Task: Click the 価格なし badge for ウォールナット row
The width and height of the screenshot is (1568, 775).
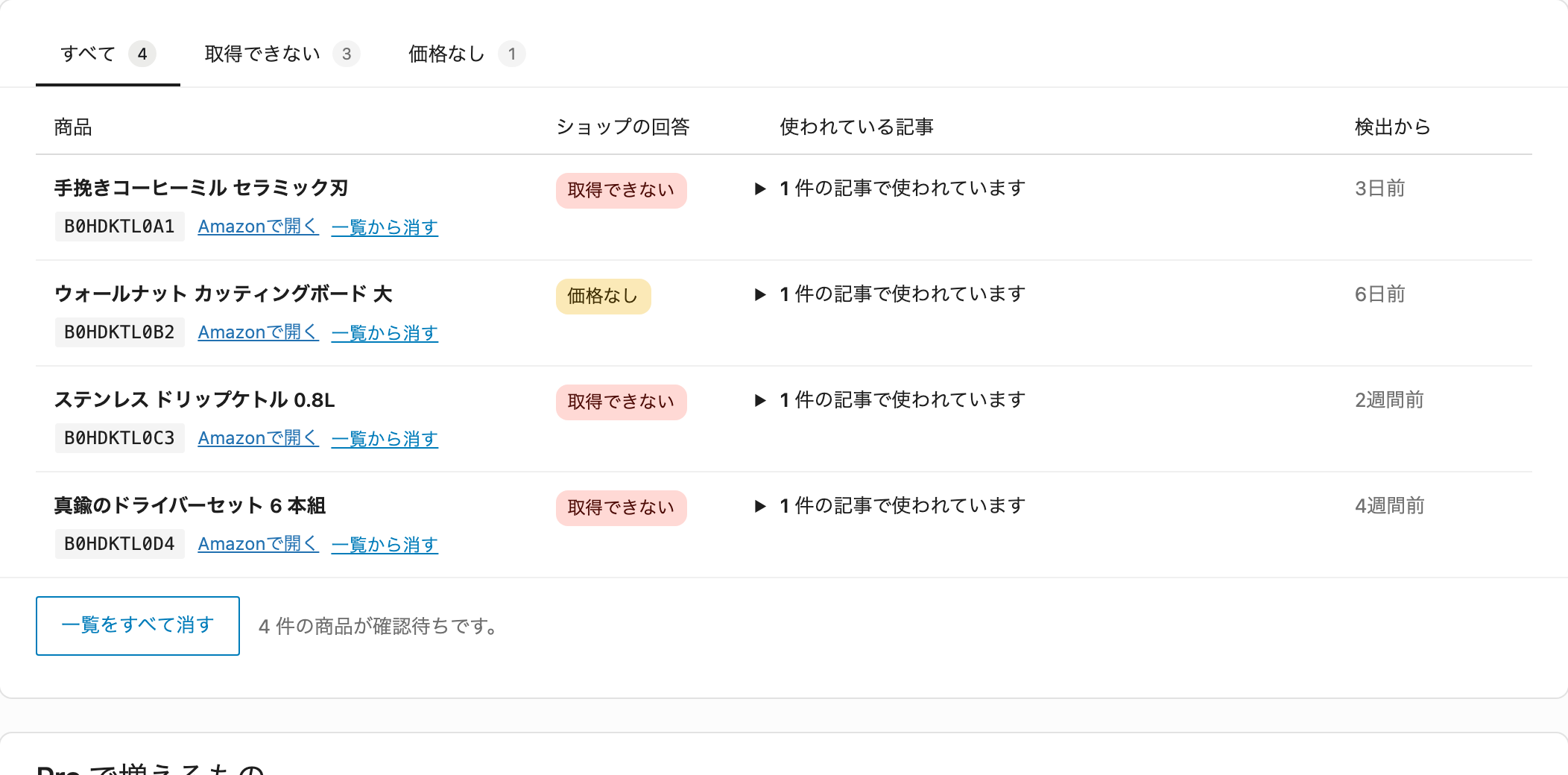Action: pos(603,297)
